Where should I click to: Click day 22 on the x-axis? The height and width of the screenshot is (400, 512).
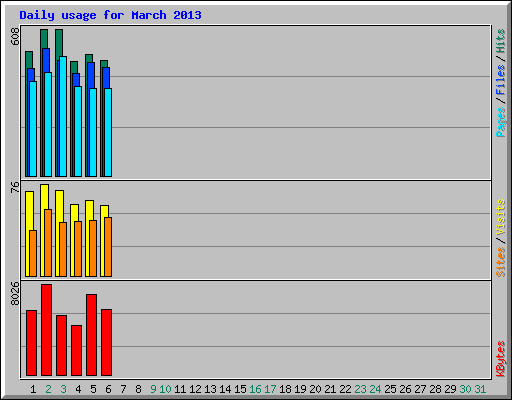pyautogui.click(x=345, y=389)
